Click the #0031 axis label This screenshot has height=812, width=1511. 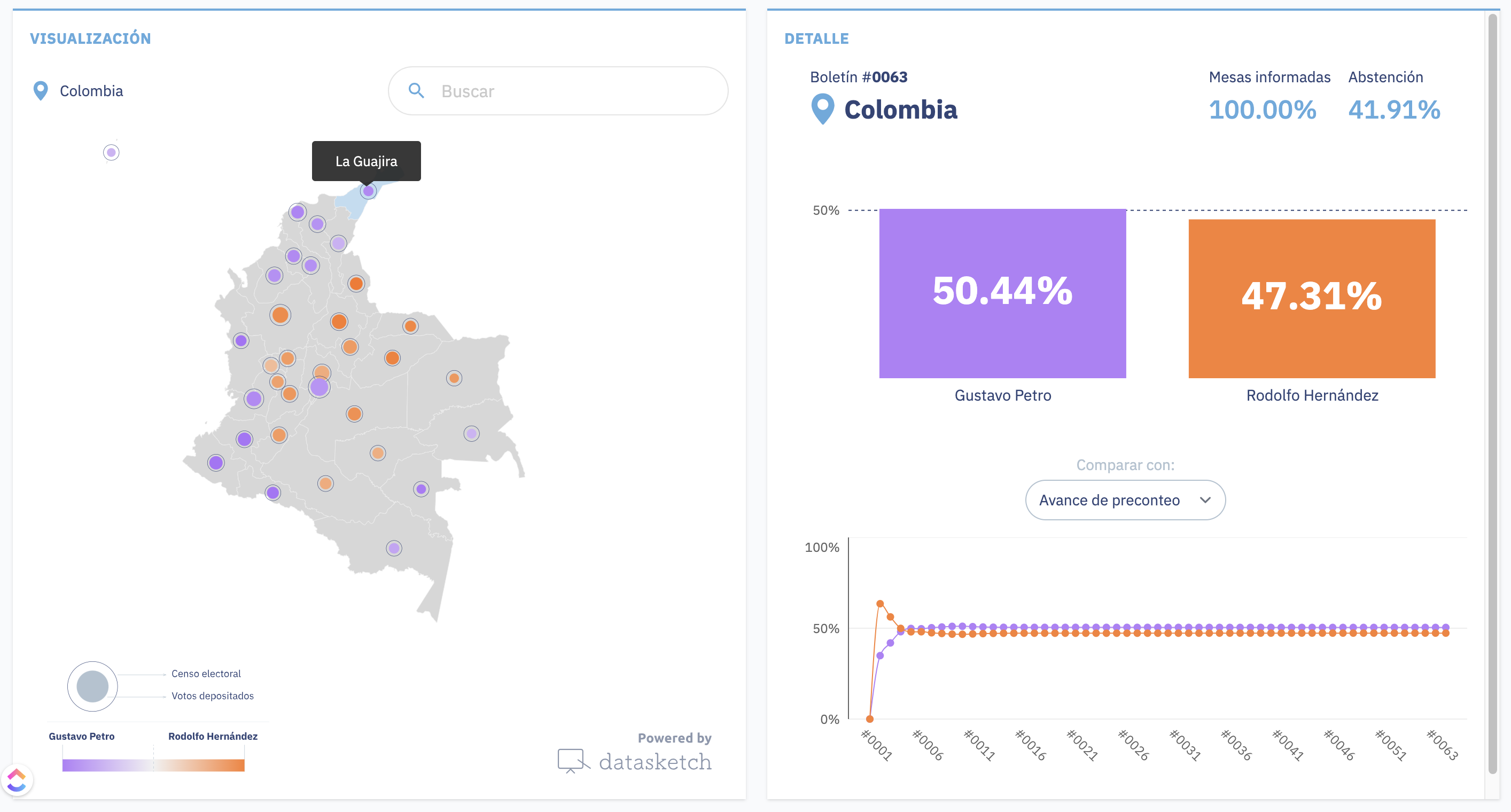pyautogui.click(x=1185, y=745)
